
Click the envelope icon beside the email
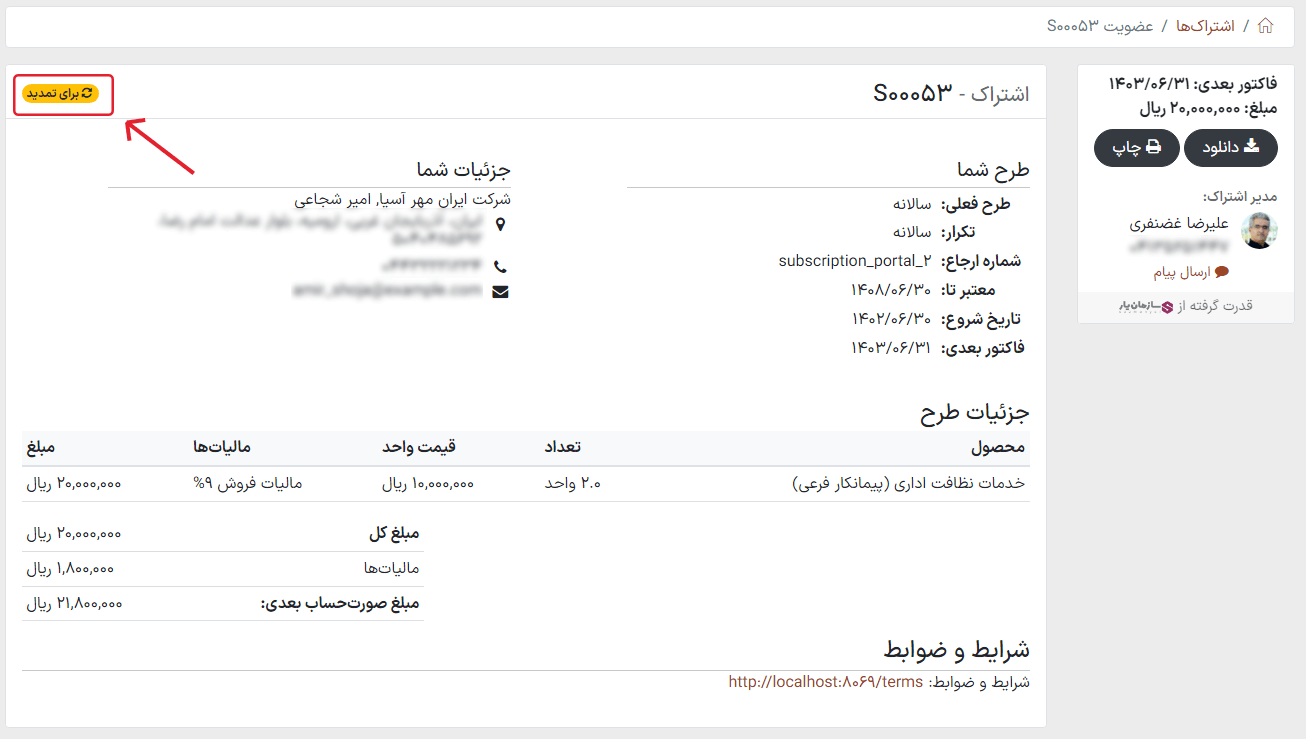(x=501, y=291)
